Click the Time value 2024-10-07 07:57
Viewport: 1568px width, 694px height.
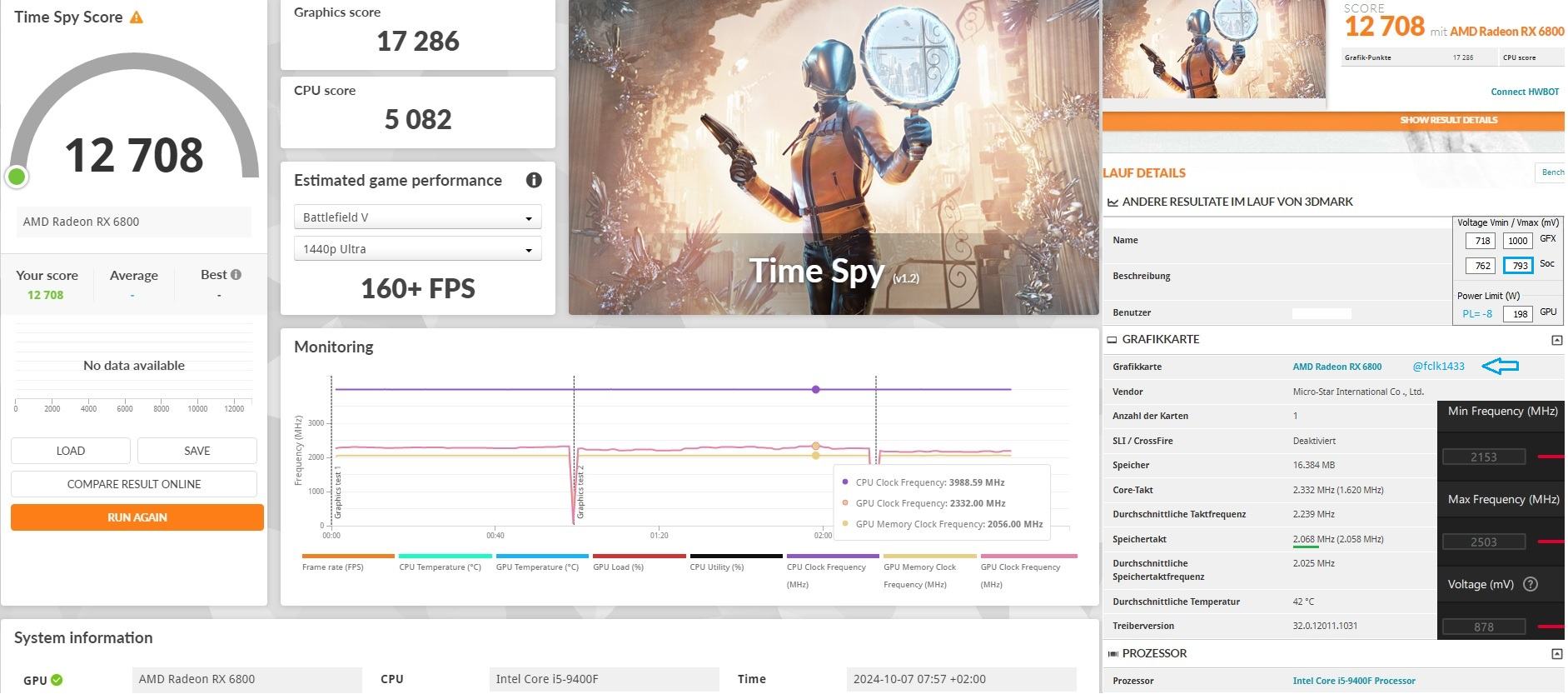(961, 679)
